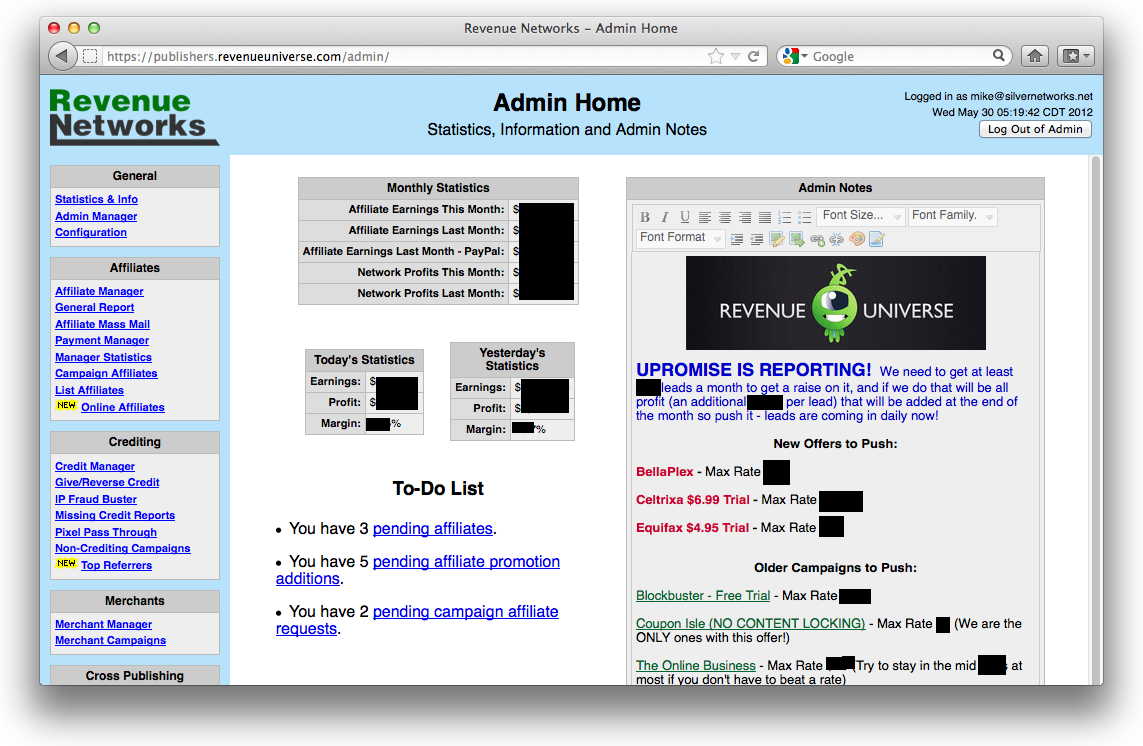
Task: Click 'Equifax $4.95 Trial' offer text
Action: 693,527
